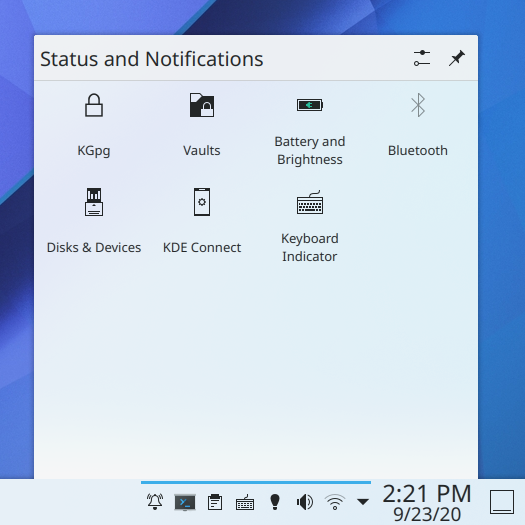Screen dimensions: 525x525
Task: Open the KGpg lock icon
Action: tap(94, 105)
